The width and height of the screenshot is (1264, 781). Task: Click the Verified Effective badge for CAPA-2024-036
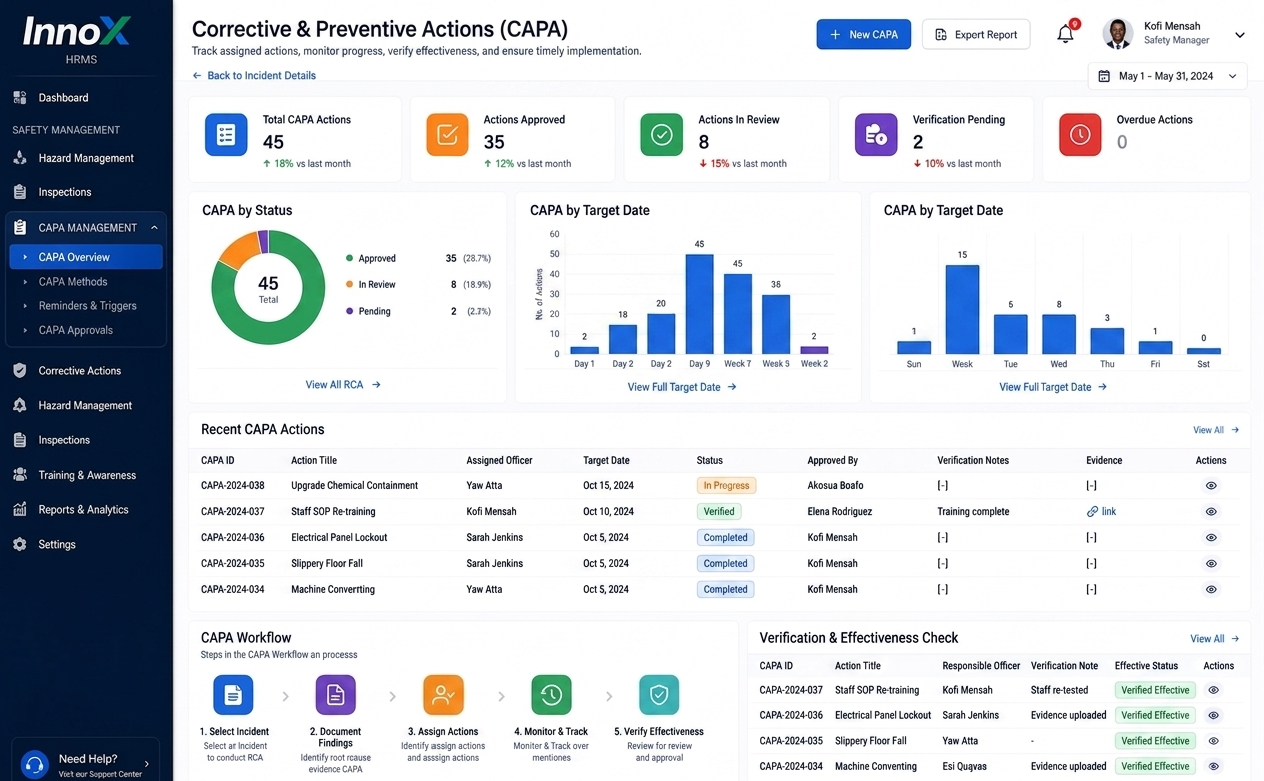click(1155, 716)
